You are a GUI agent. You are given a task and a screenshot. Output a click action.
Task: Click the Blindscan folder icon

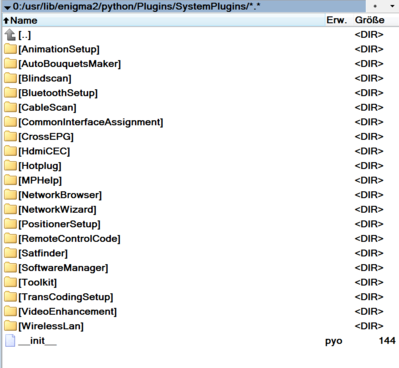click(x=10, y=78)
